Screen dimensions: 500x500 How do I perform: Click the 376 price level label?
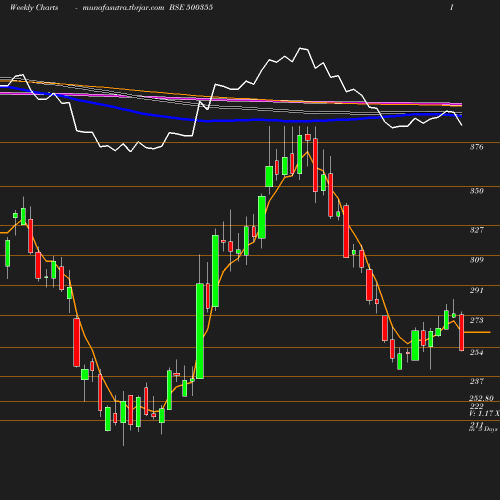tap(476, 147)
